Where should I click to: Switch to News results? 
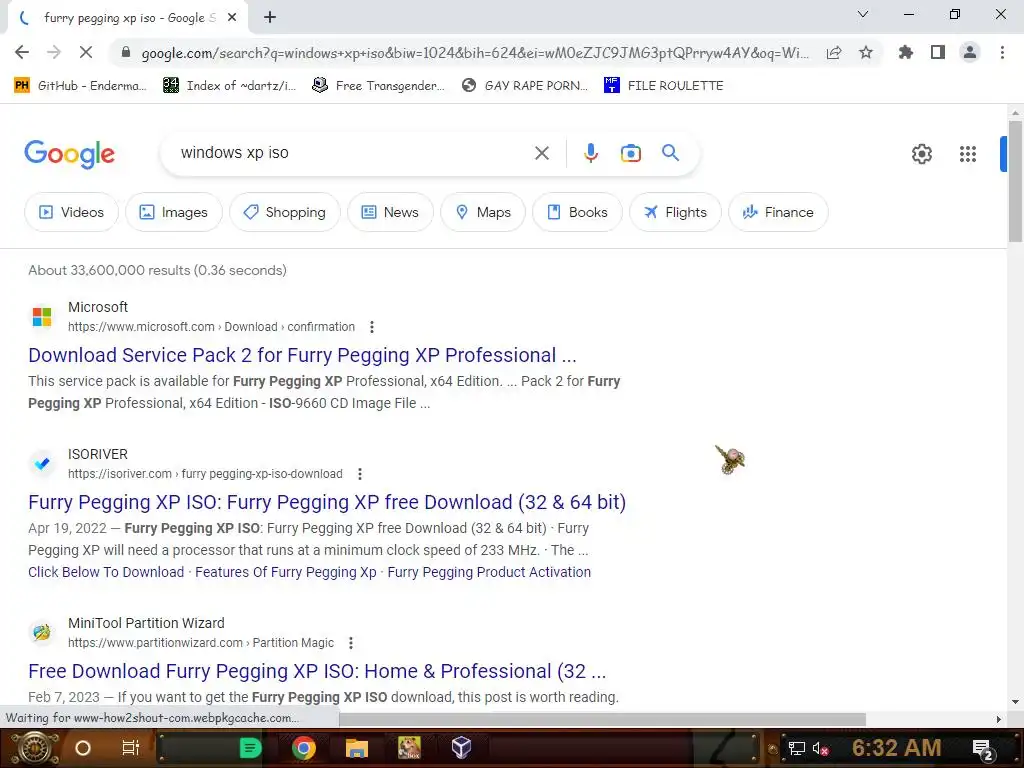(391, 212)
